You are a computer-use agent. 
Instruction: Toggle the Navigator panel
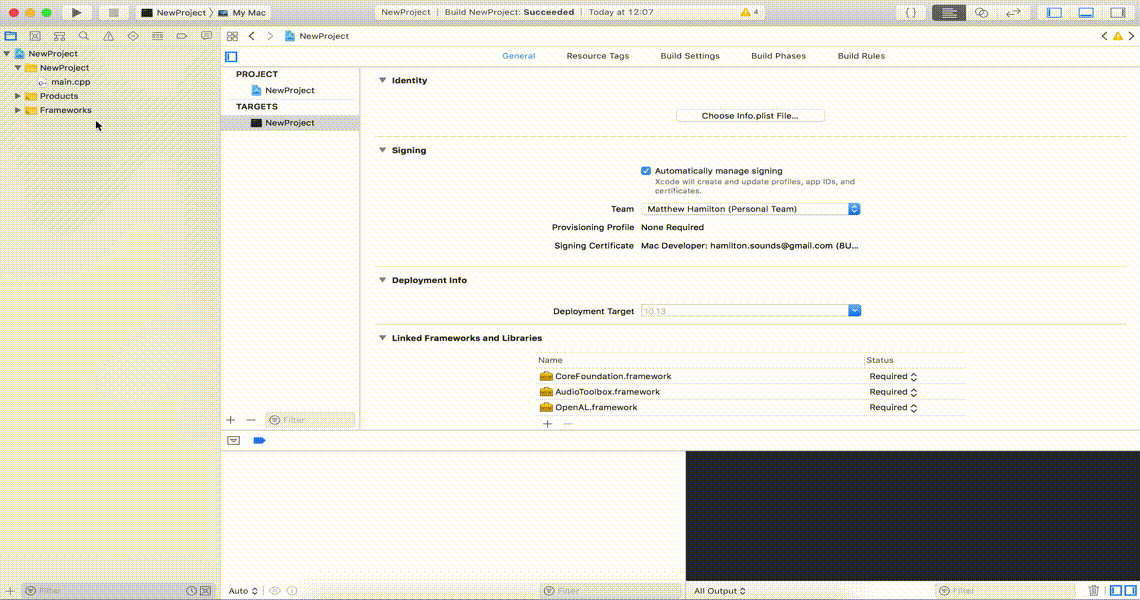pos(1054,12)
